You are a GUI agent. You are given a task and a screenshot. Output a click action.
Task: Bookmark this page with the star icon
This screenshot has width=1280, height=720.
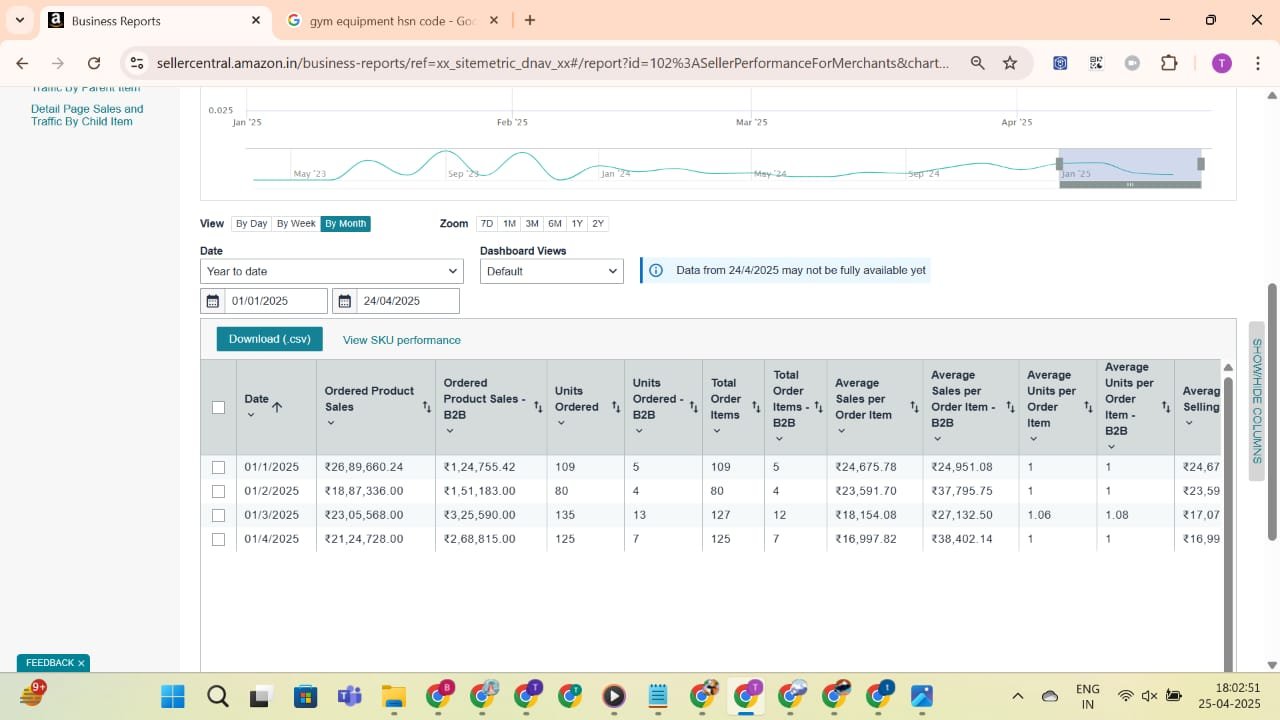(x=1010, y=63)
